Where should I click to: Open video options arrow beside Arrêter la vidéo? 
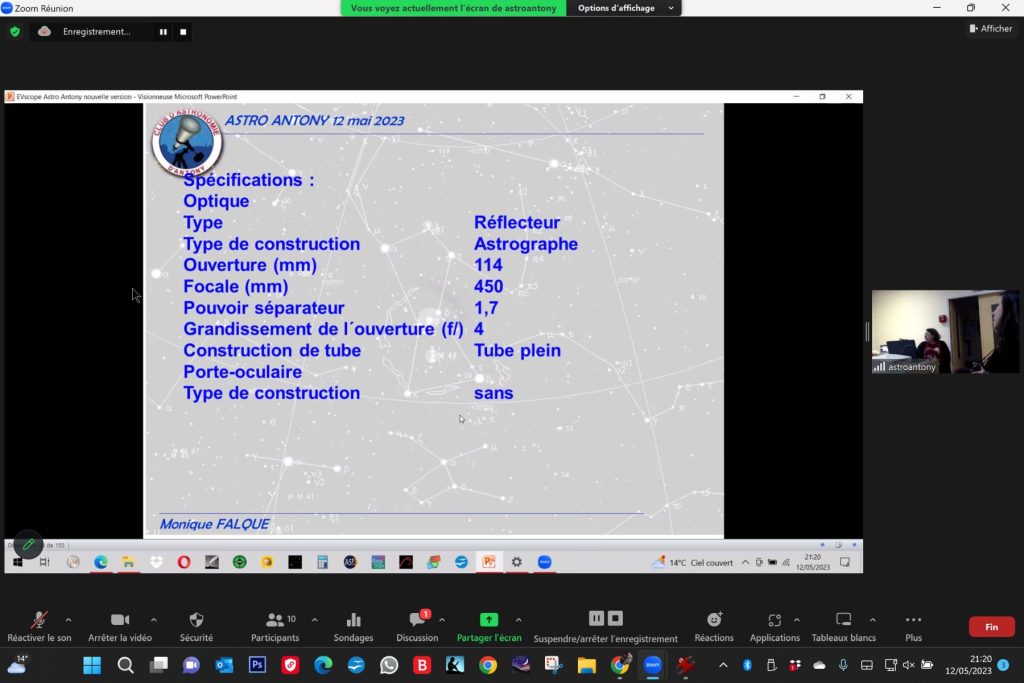coord(153,620)
